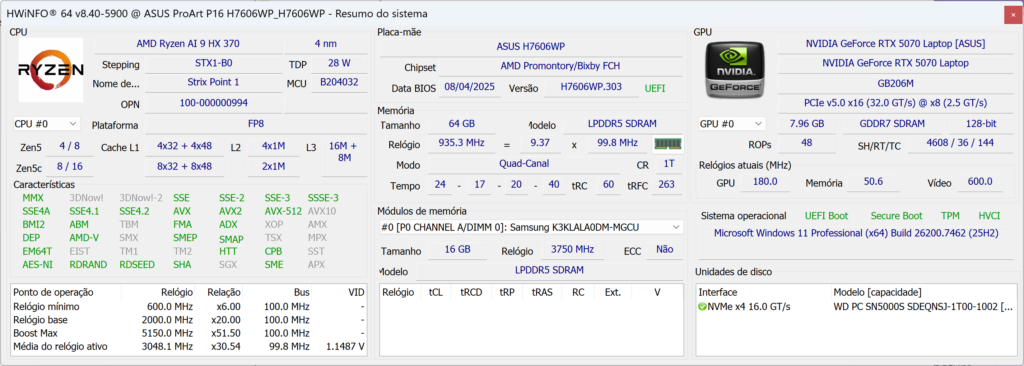Click the 4608 / 36 / 144 shader value
Viewport: 1024px width, 366px height.
(x=959, y=143)
